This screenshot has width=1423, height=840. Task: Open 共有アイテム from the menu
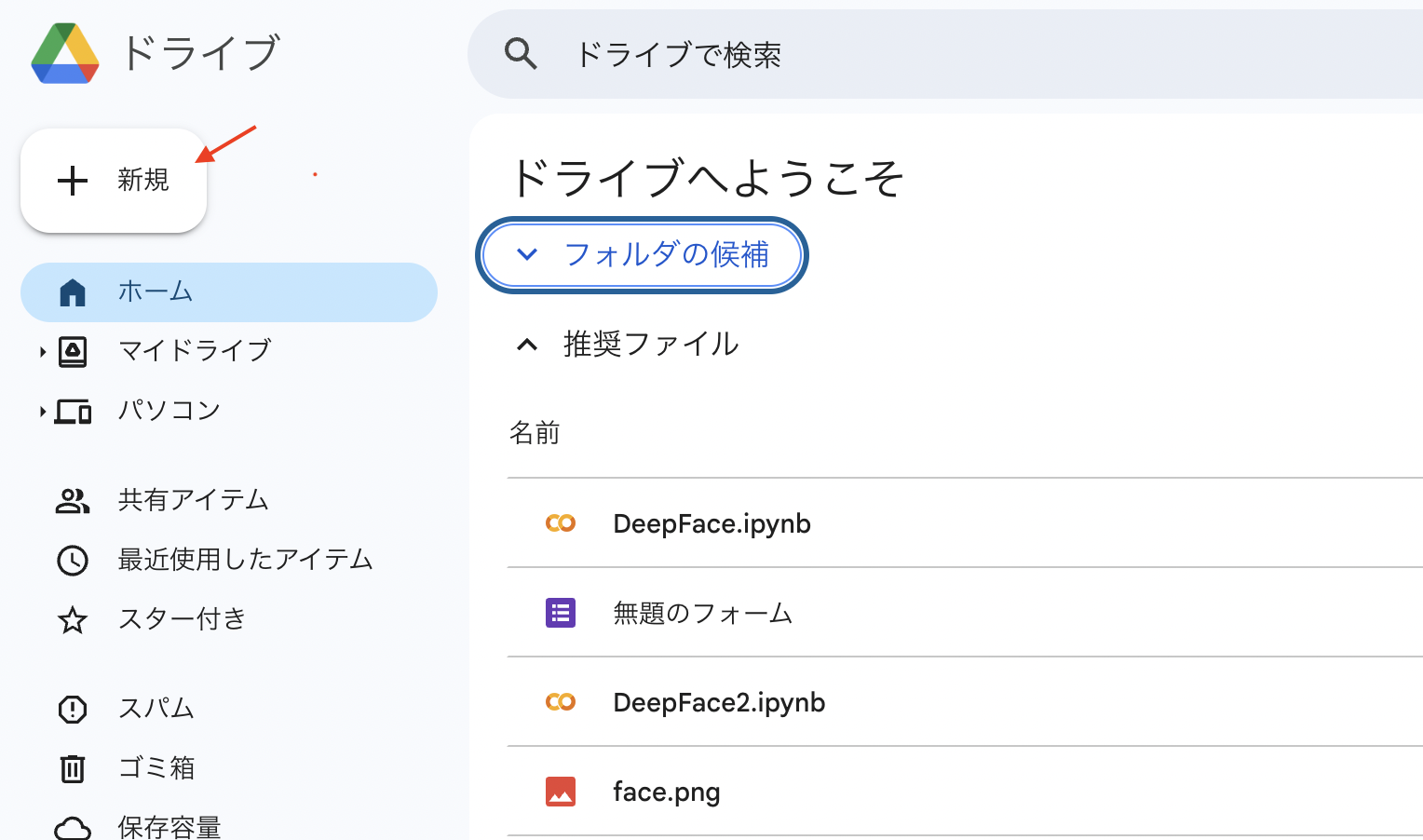click(193, 500)
